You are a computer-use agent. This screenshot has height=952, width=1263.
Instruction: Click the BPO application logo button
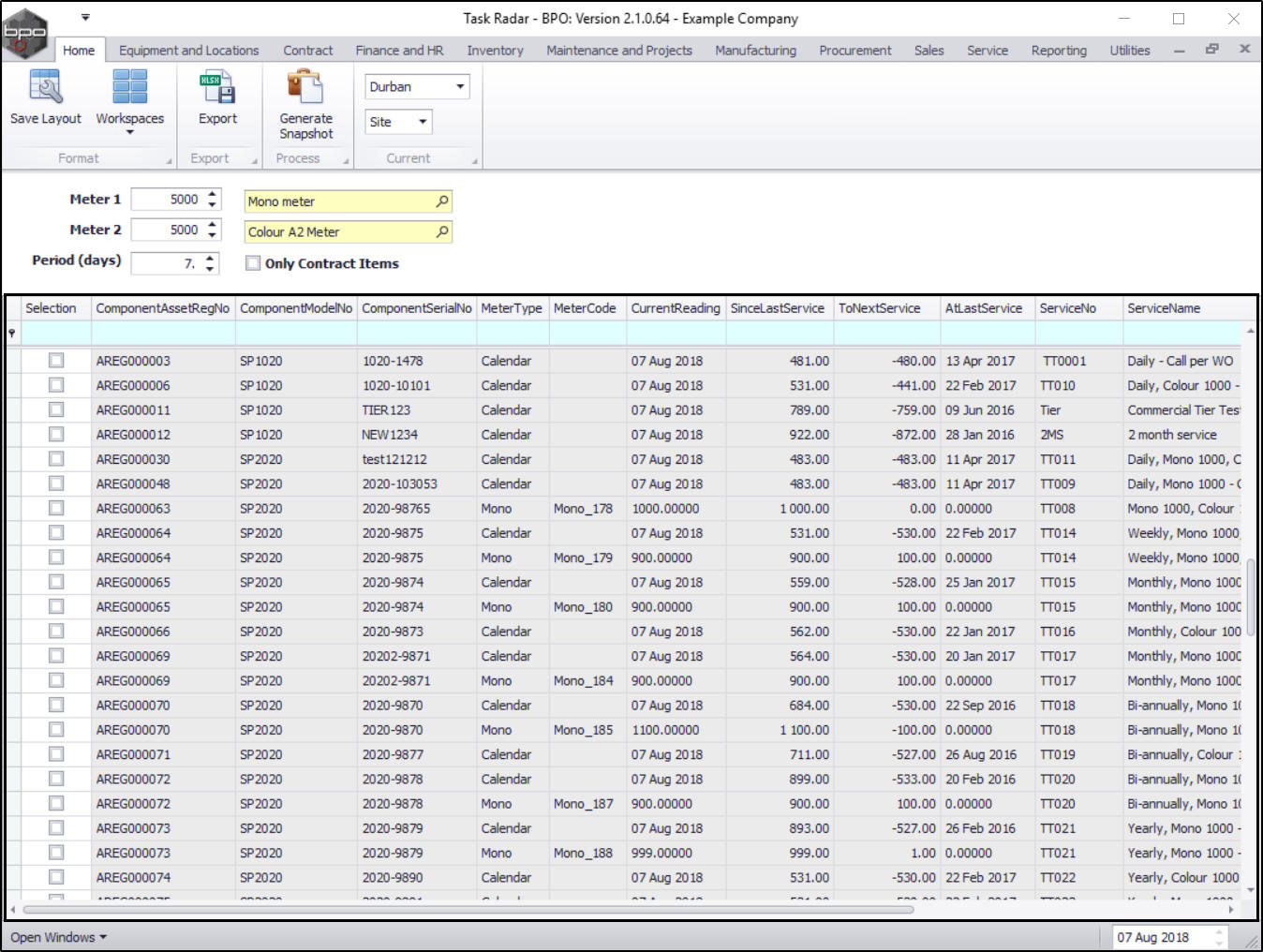(x=25, y=34)
